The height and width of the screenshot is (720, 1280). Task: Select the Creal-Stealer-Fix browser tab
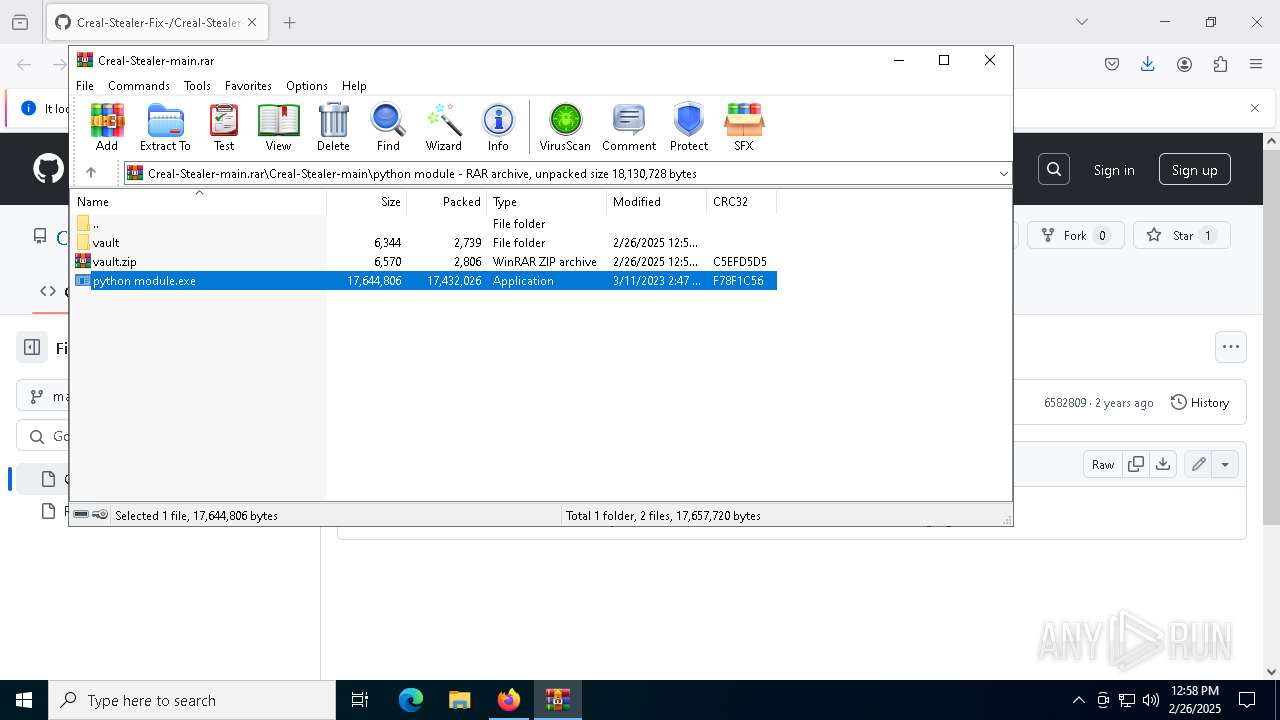(x=155, y=22)
